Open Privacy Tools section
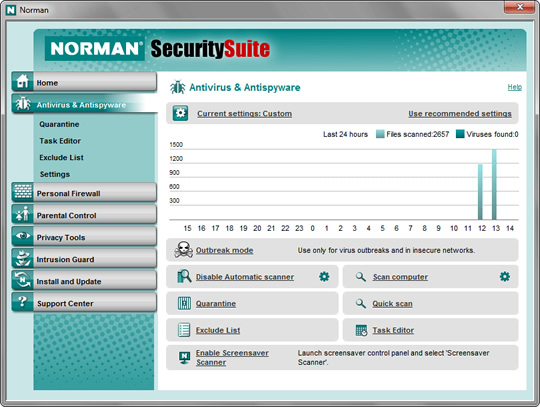Viewport: 540px width, 407px height. click(x=84, y=237)
